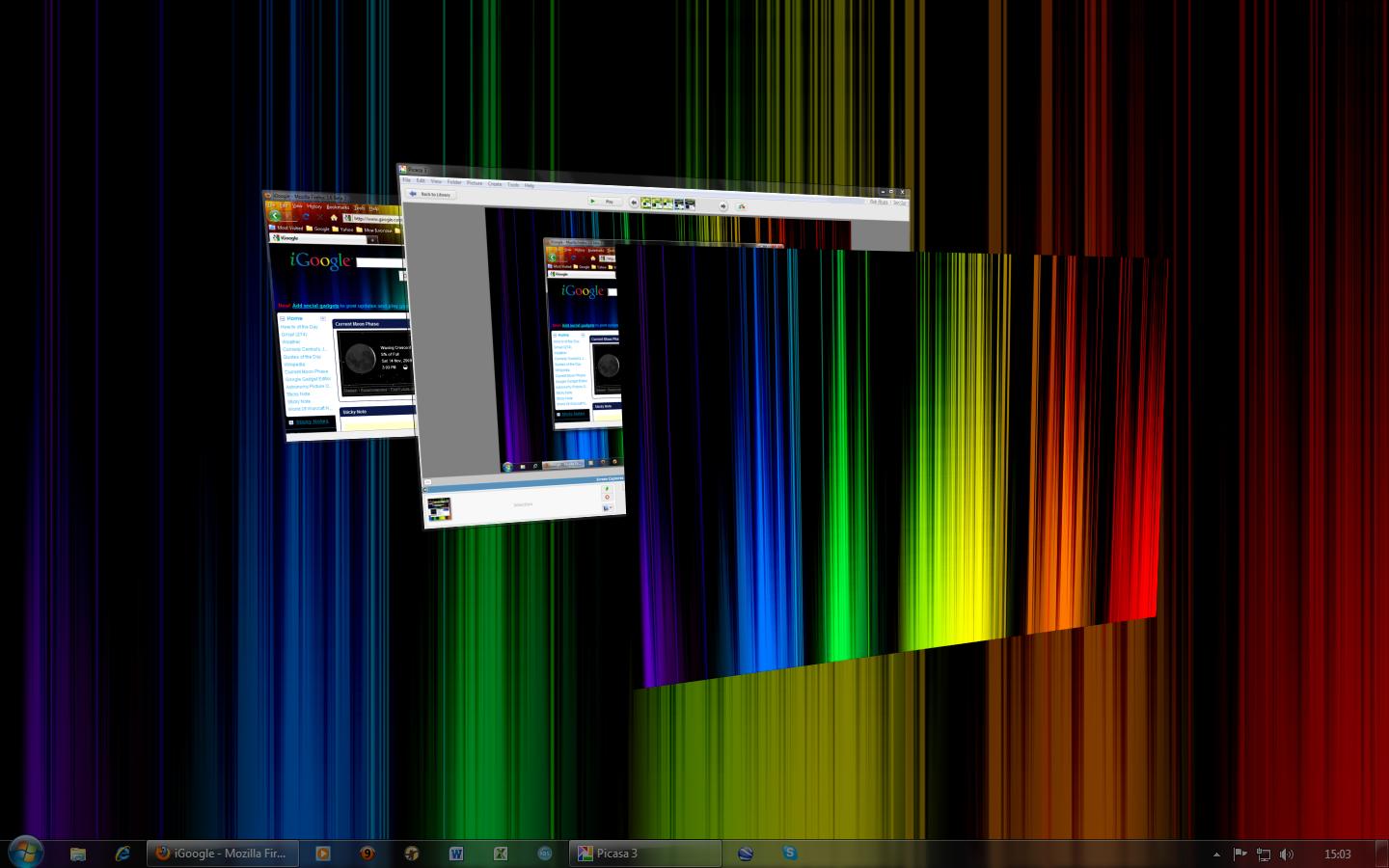Click the Play slideshow button in Picasa
1389x868 pixels.
(605, 202)
